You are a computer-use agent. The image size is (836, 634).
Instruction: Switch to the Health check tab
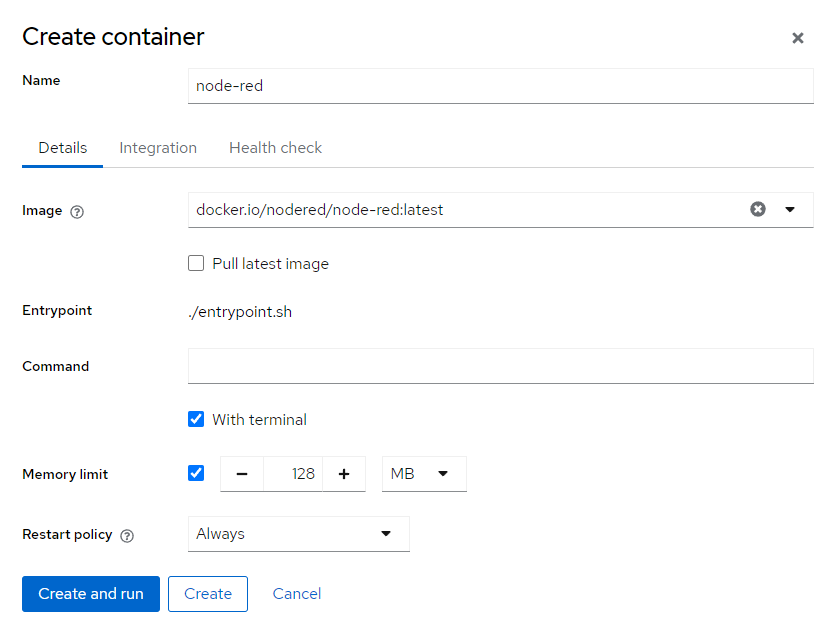[x=275, y=148]
